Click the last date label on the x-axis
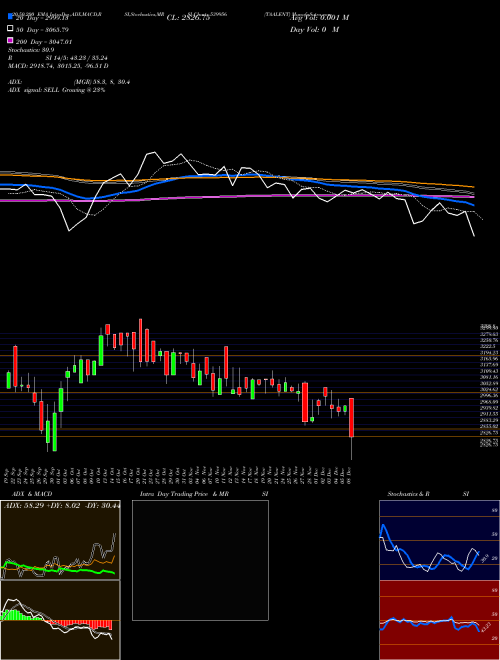The height and width of the screenshot is (660, 500). coord(351,474)
